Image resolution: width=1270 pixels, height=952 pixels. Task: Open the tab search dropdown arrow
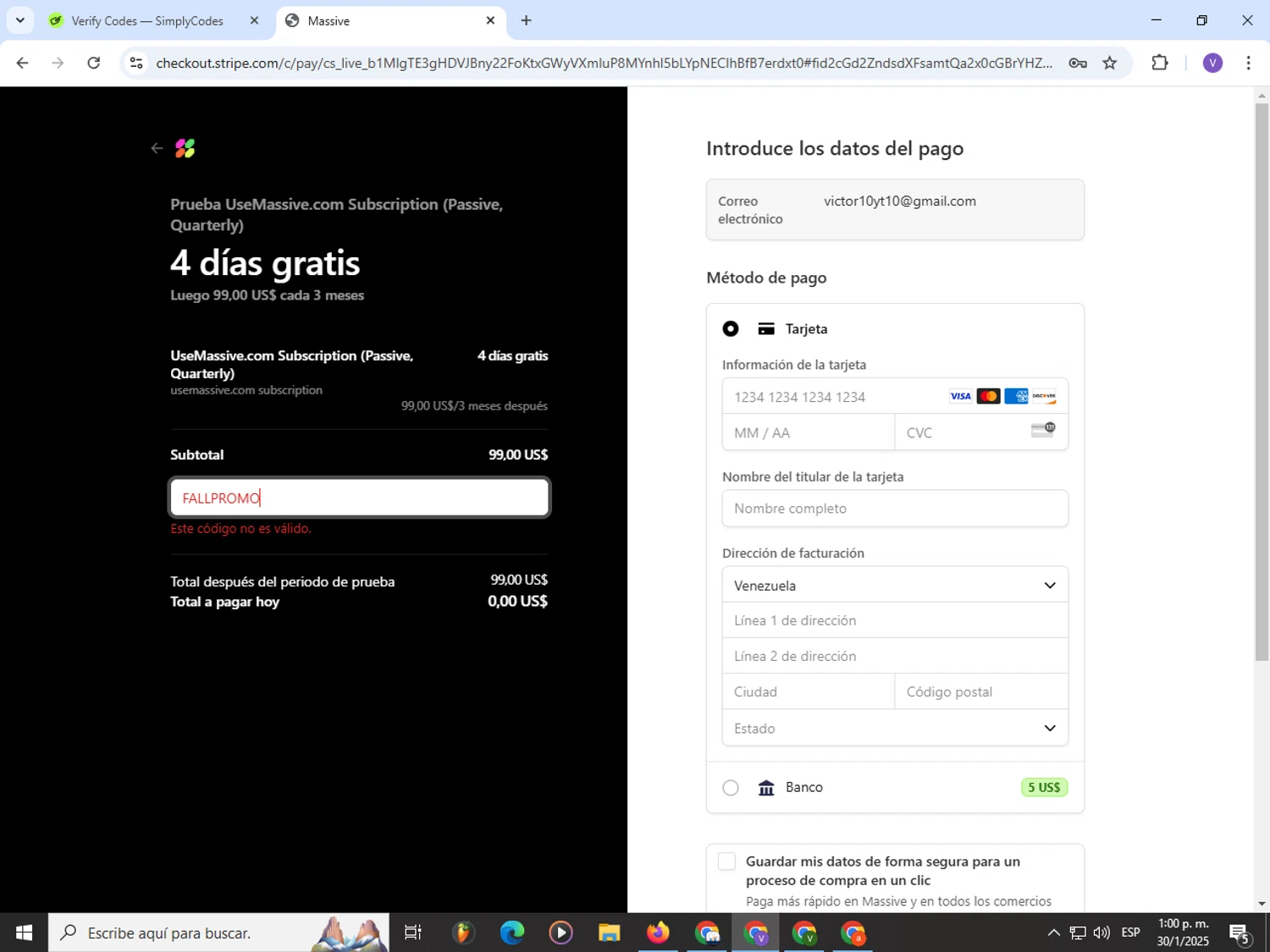(x=20, y=20)
